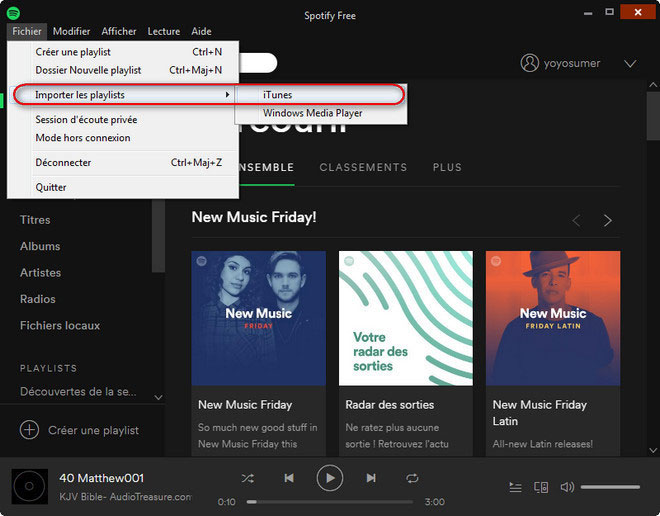
Task: Click the plus icon for Créer une playlist
Action: tap(29, 430)
